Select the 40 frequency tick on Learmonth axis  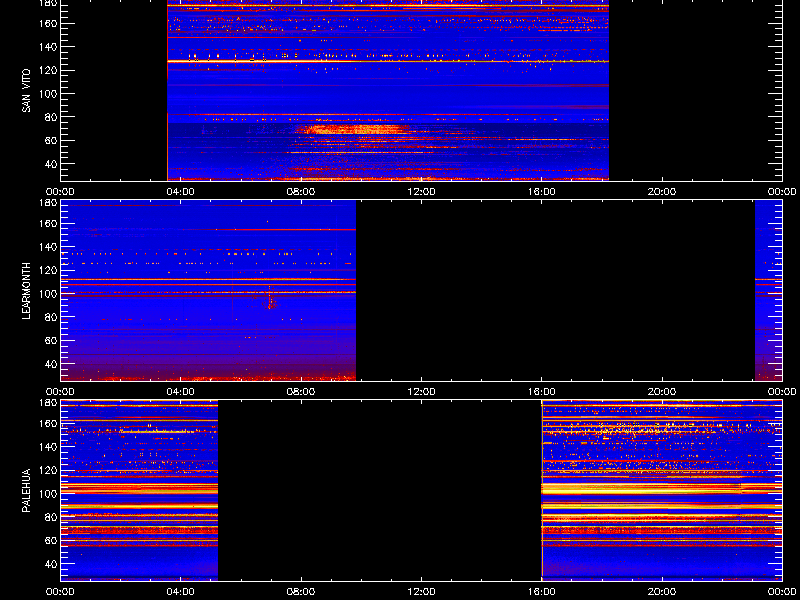52,364
